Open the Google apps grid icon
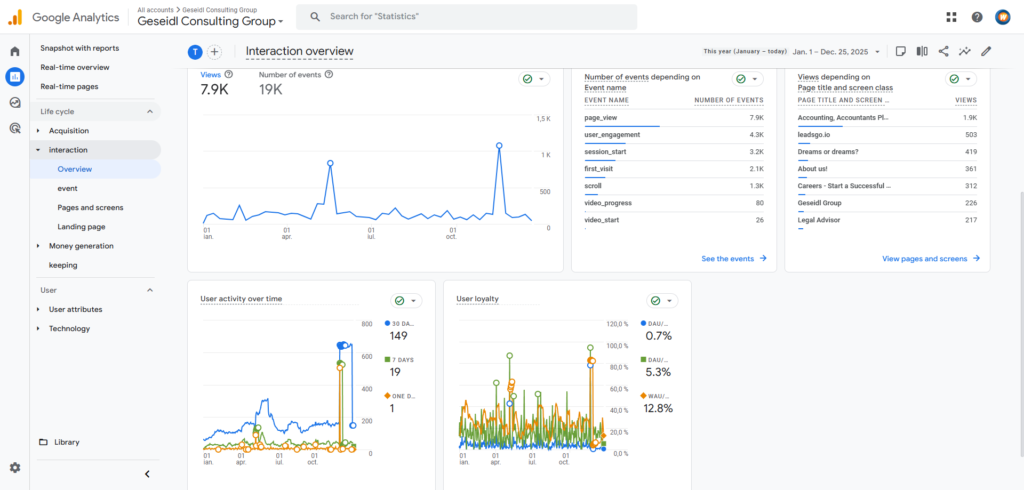 (x=952, y=18)
